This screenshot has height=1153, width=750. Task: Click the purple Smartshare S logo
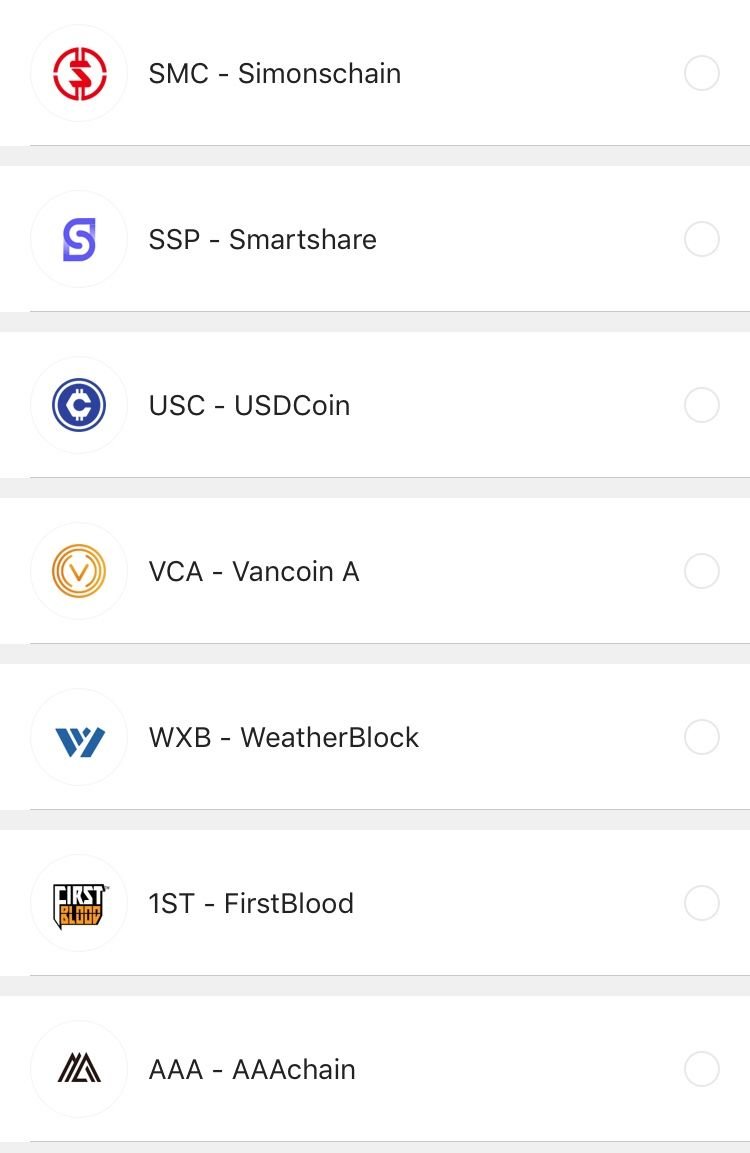pos(79,240)
